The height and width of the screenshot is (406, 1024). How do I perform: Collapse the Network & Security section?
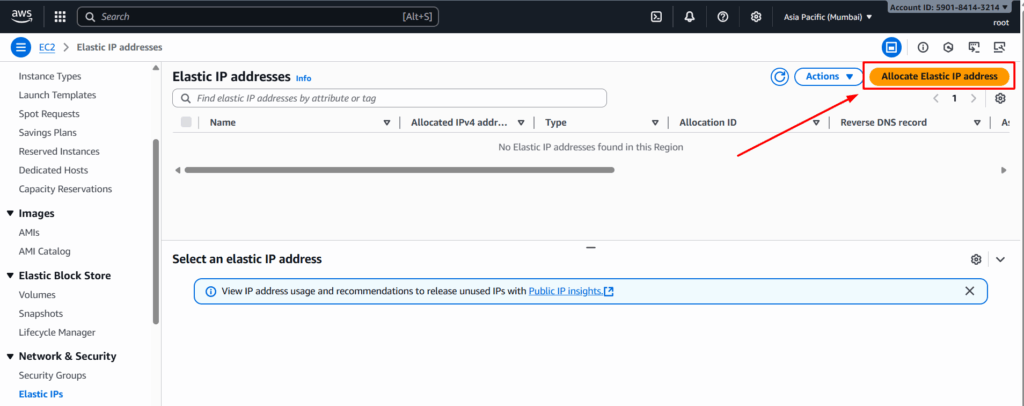tap(10, 356)
